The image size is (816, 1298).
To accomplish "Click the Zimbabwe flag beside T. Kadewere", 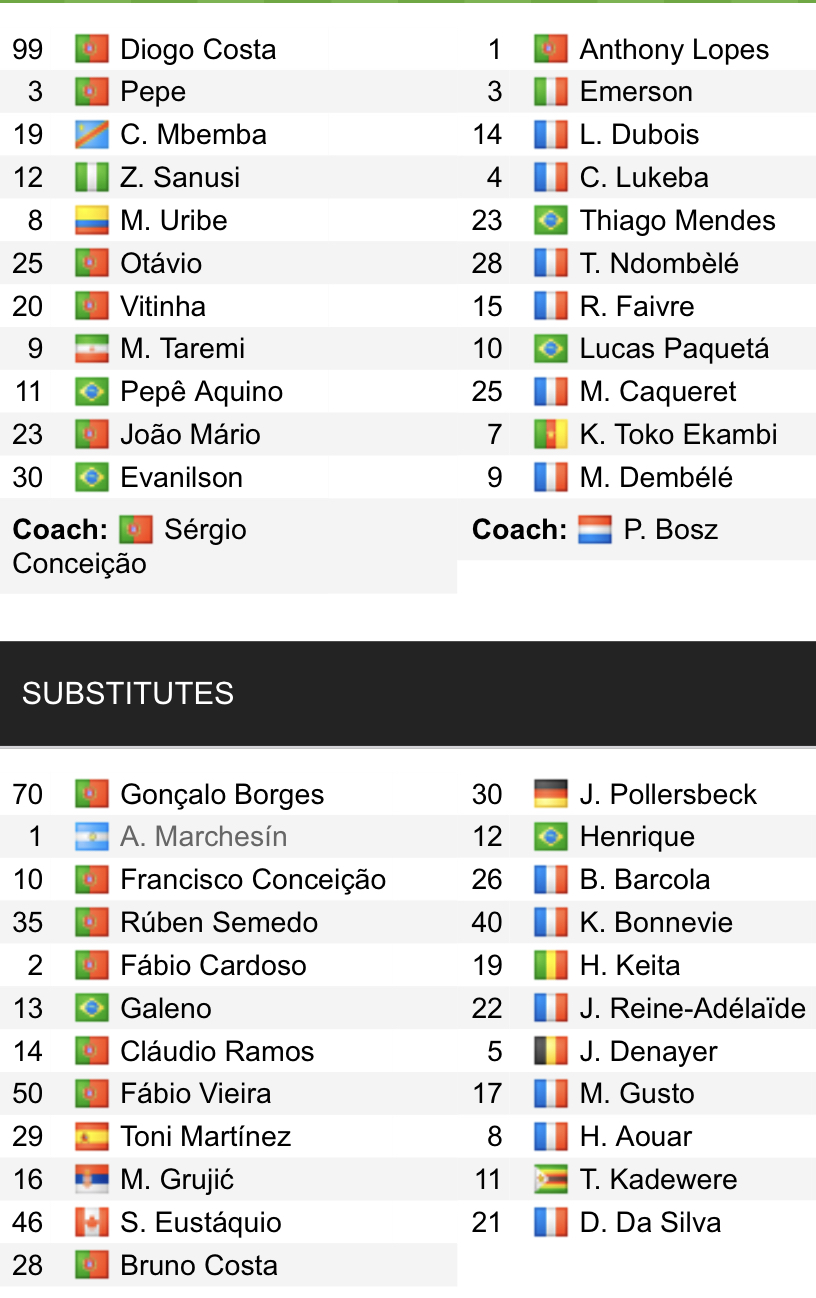I will pyautogui.click(x=551, y=1180).
